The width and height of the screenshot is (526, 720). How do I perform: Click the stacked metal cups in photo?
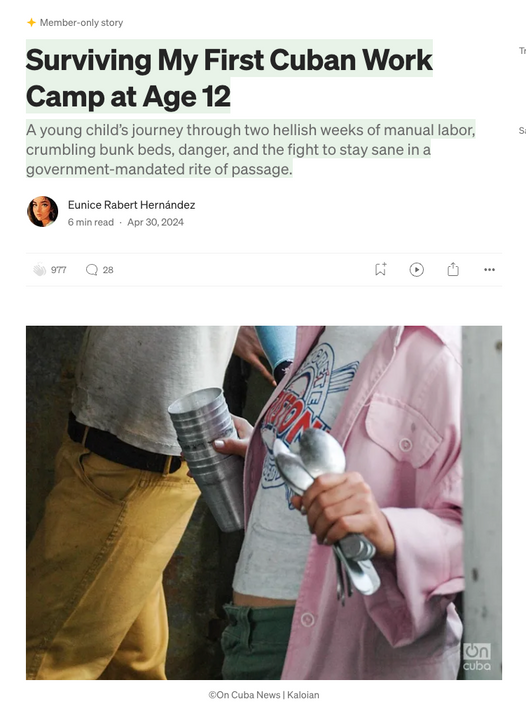(x=207, y=457)
